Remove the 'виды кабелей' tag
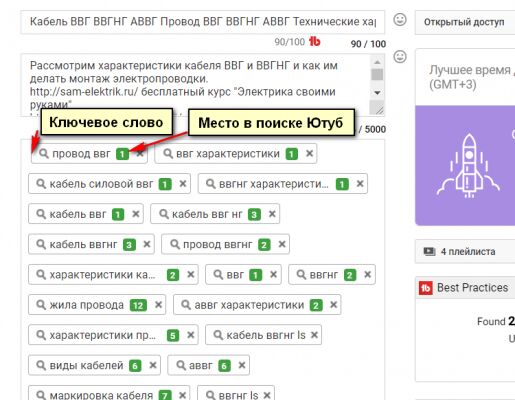The image size is (515, 400). tap(153, 365)
